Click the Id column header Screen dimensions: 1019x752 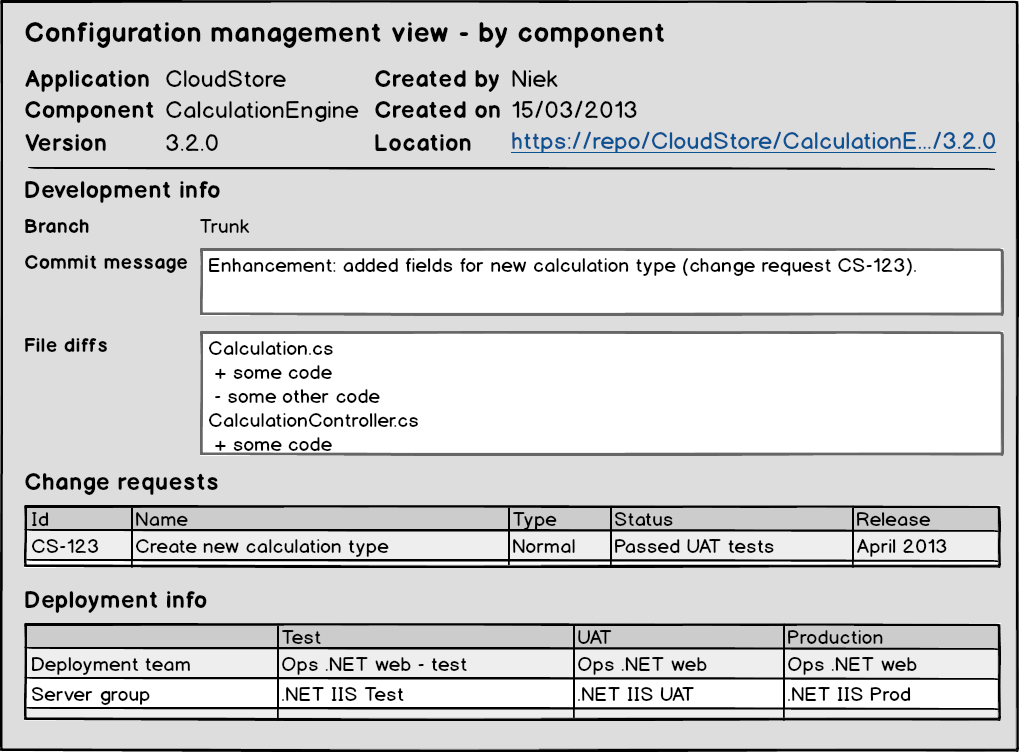tap(79, 519)
